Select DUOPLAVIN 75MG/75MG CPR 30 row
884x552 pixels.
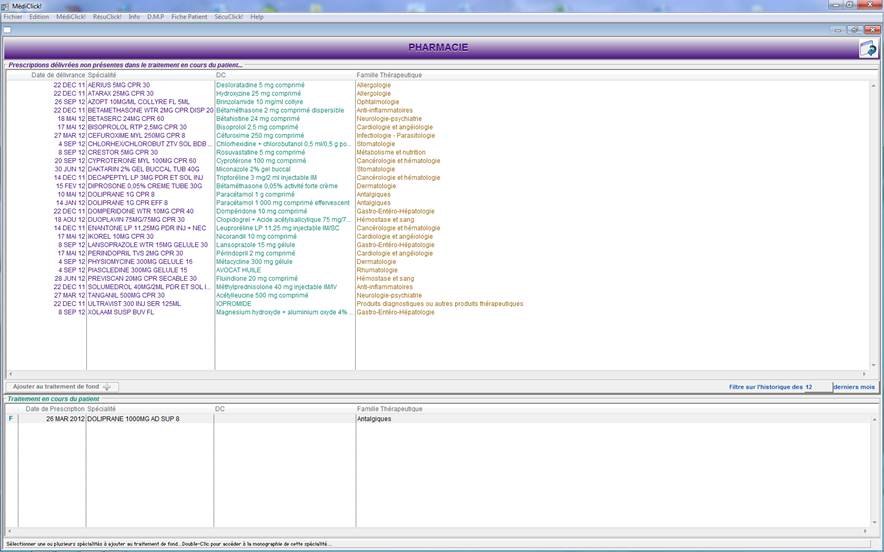pos(437,220)
